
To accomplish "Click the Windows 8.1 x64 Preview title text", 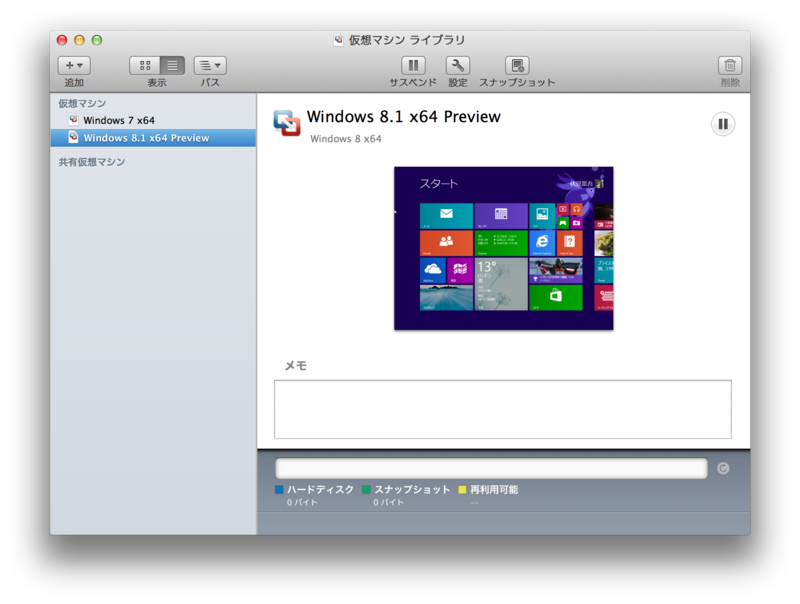I will point(404,117).
